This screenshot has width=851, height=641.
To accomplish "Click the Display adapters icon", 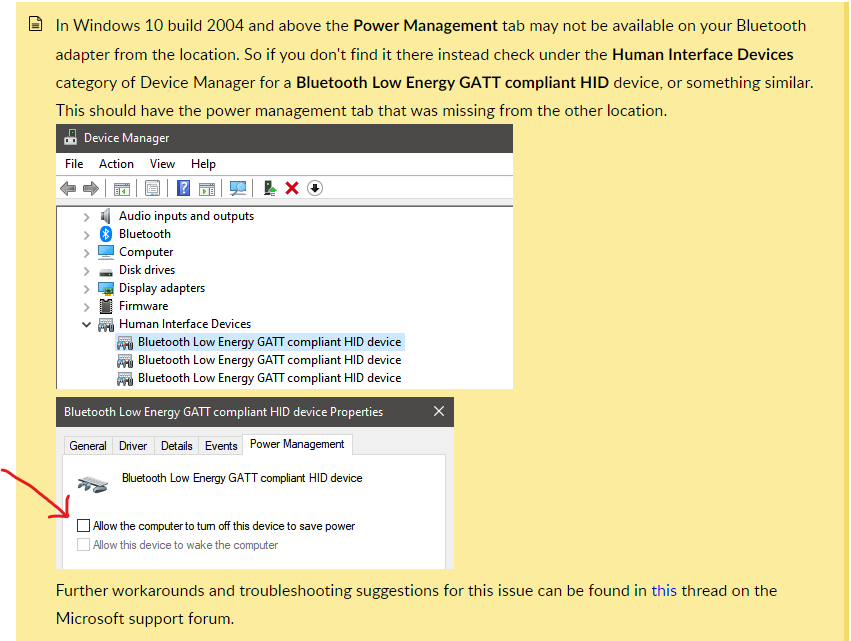I will pyautogui.click(x=106, y=288).
